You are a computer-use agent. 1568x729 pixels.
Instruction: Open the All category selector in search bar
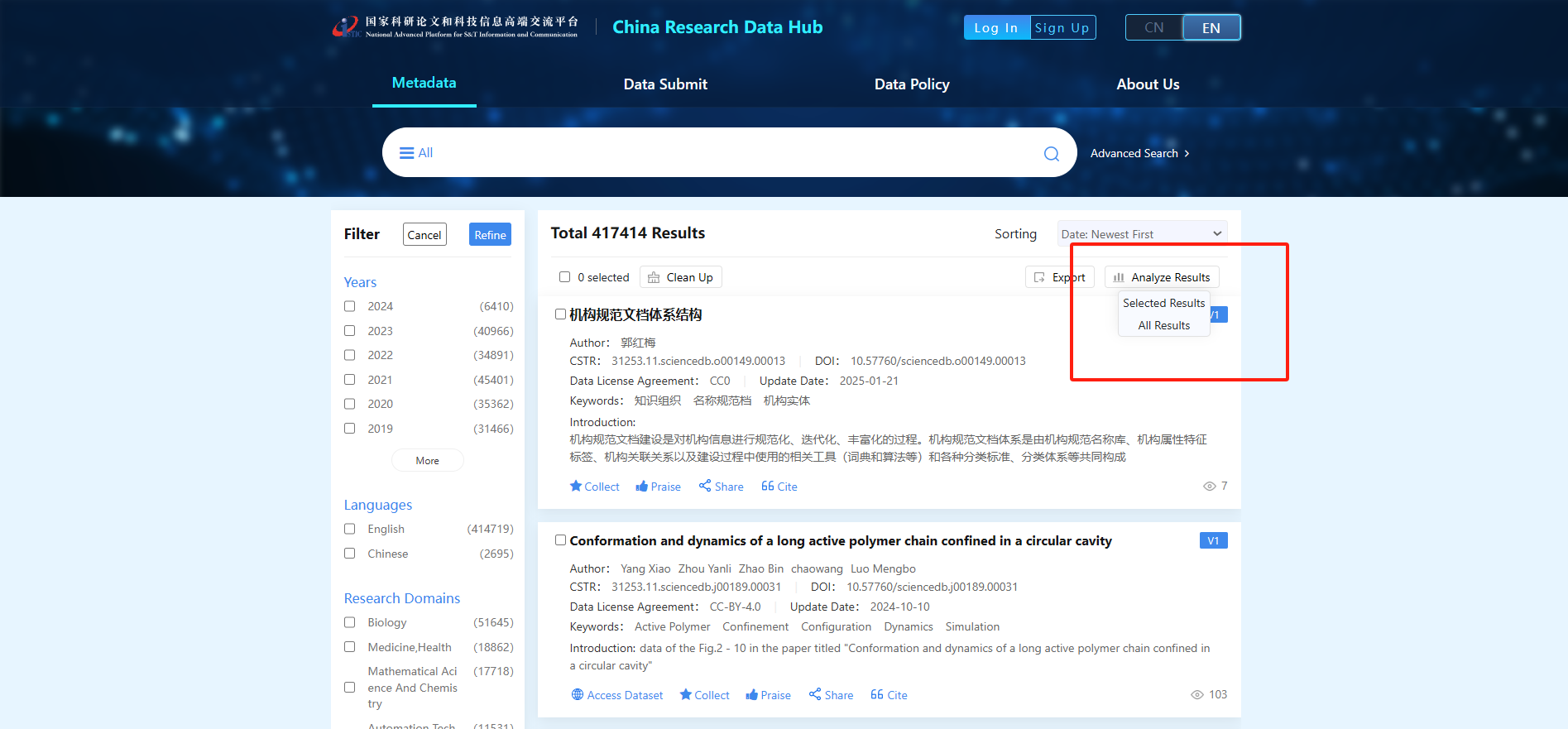click(416, 153)
